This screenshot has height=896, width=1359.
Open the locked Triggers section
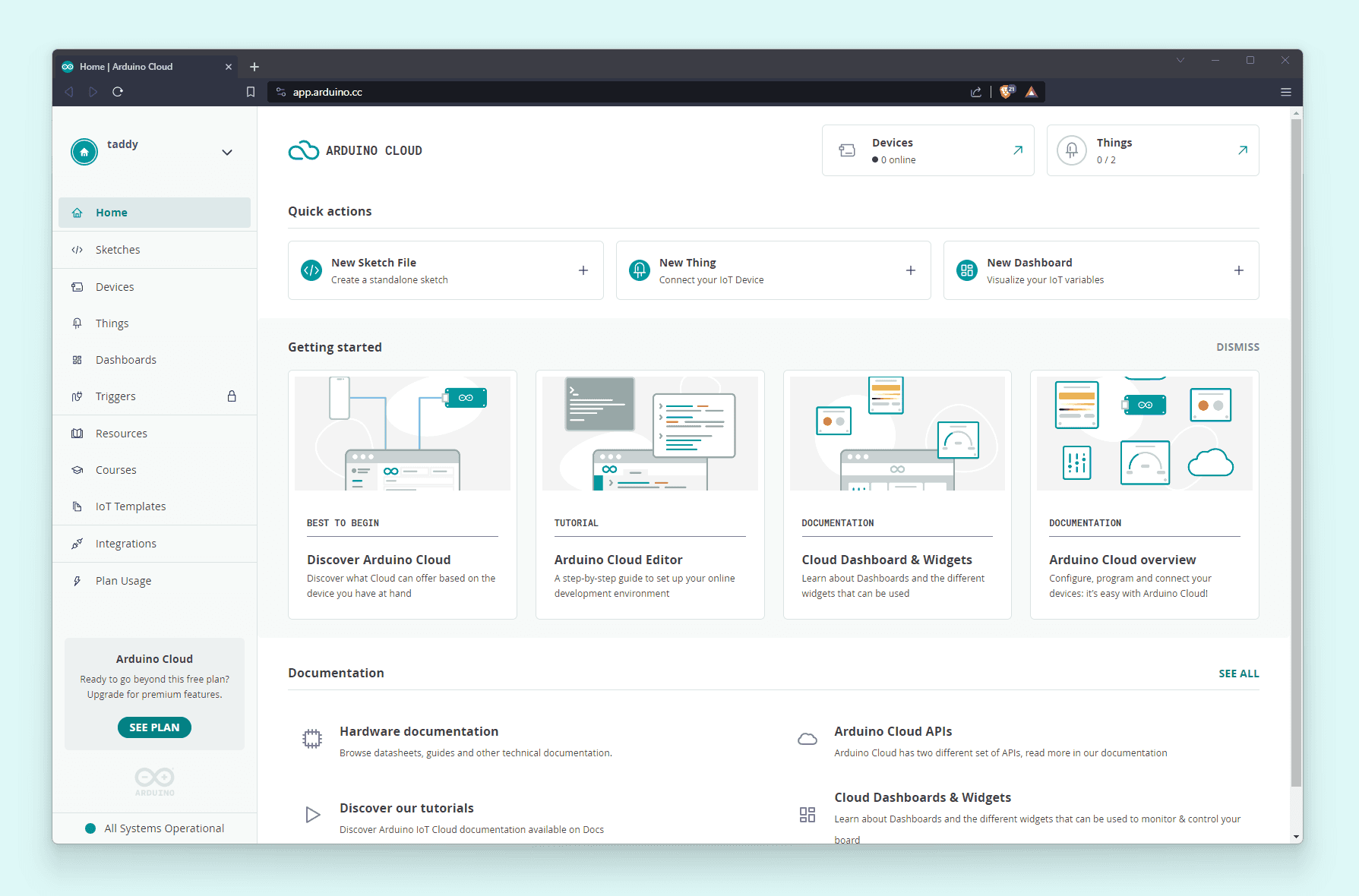point(115,396)
